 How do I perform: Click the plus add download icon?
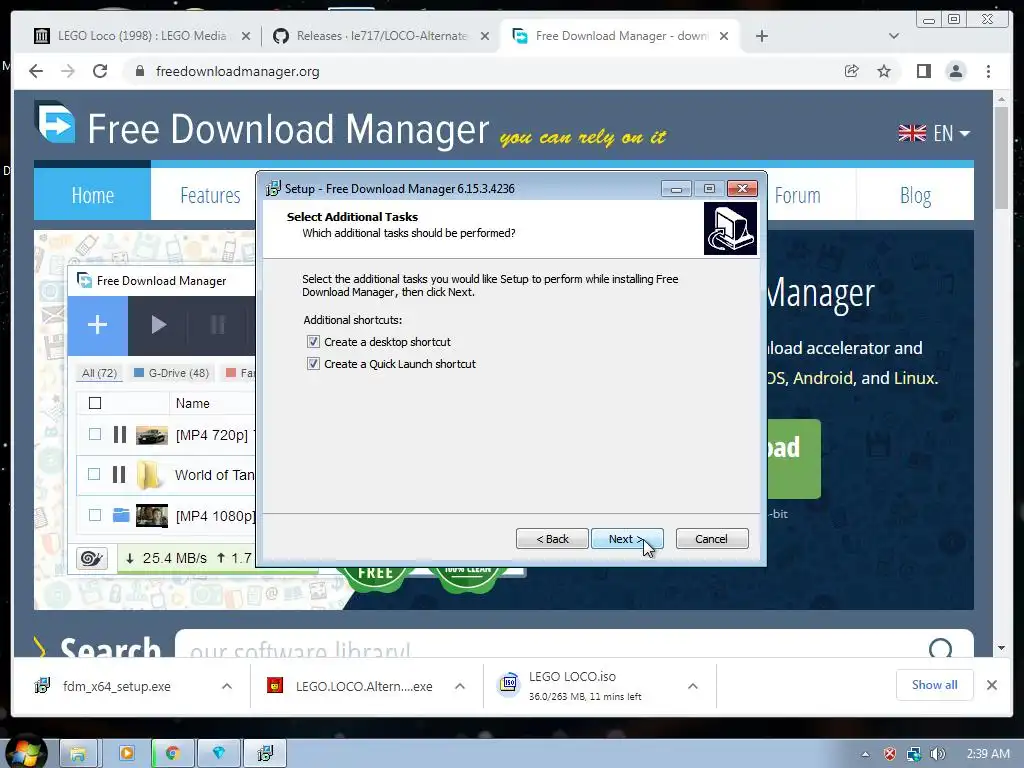tap(97, 325)
